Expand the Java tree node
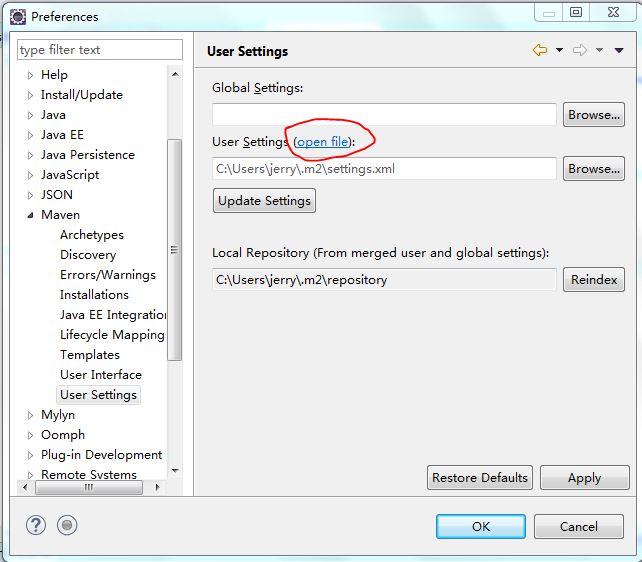 tap(30, 115)
